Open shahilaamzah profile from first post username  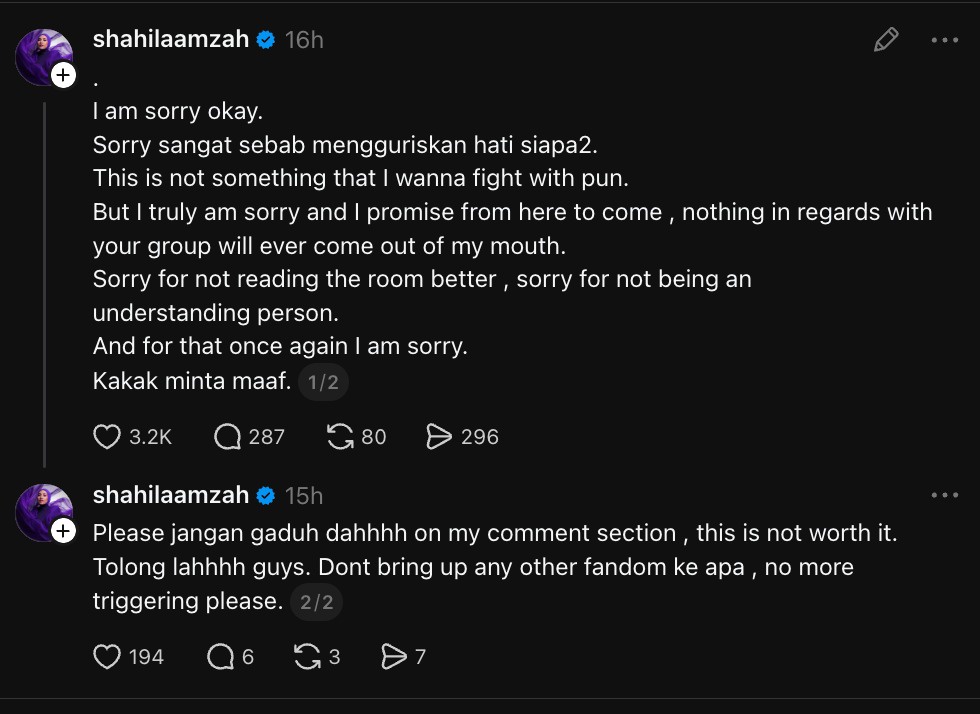pos(171,39)
